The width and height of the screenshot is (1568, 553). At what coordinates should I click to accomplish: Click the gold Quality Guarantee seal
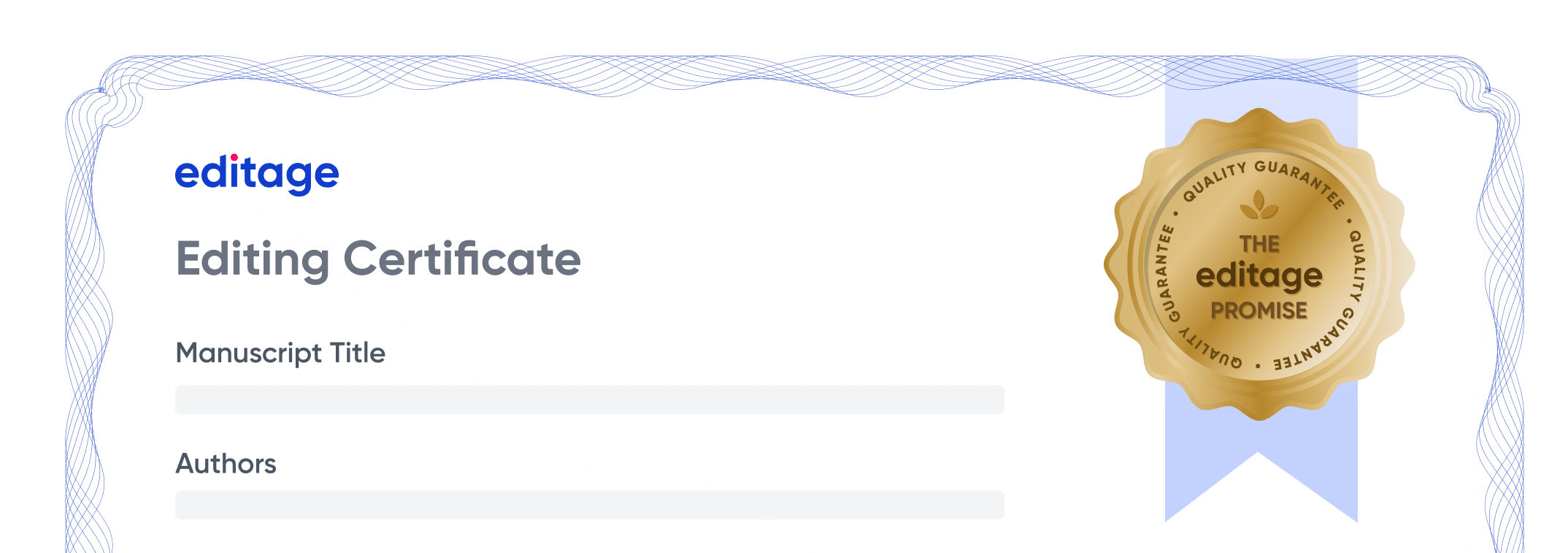pos(1259,264)
